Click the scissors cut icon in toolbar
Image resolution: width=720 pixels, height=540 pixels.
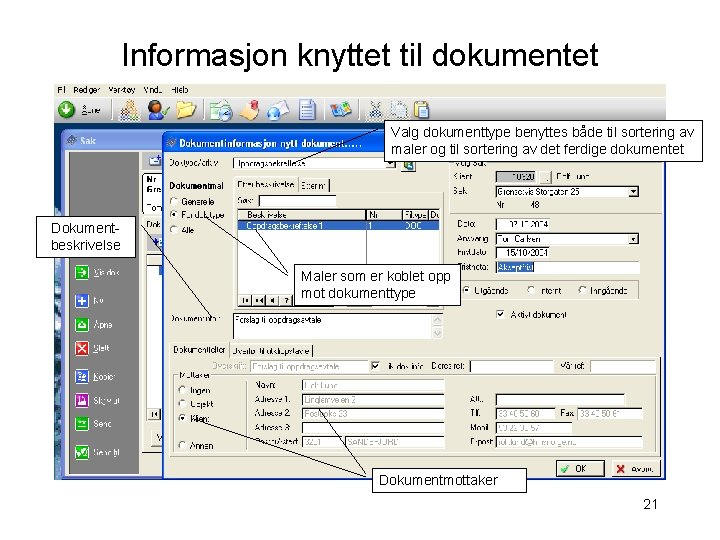pos(375,110)
